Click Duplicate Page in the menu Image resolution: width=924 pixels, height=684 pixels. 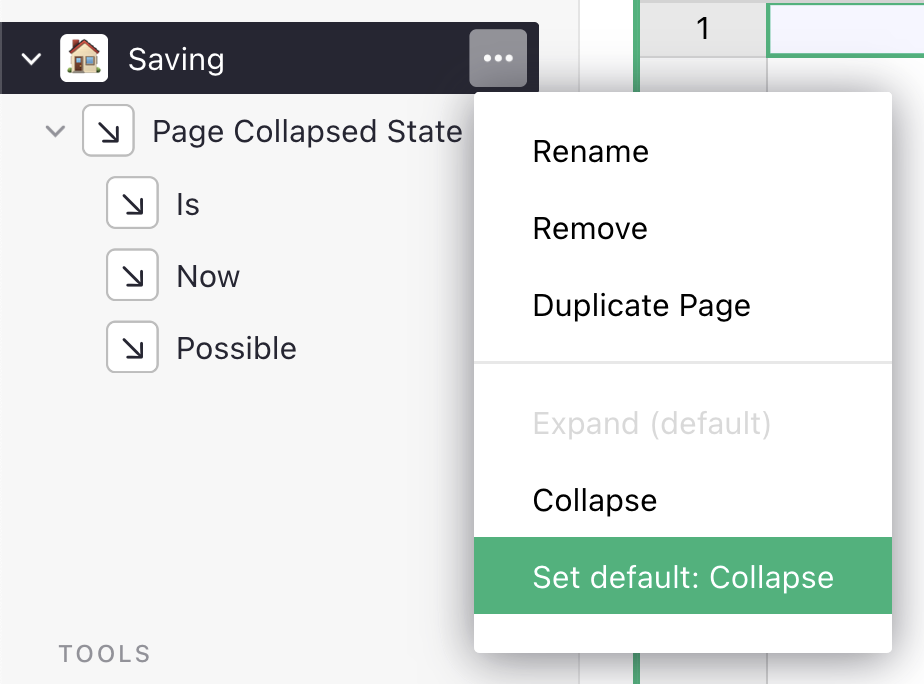click(641, 305)
